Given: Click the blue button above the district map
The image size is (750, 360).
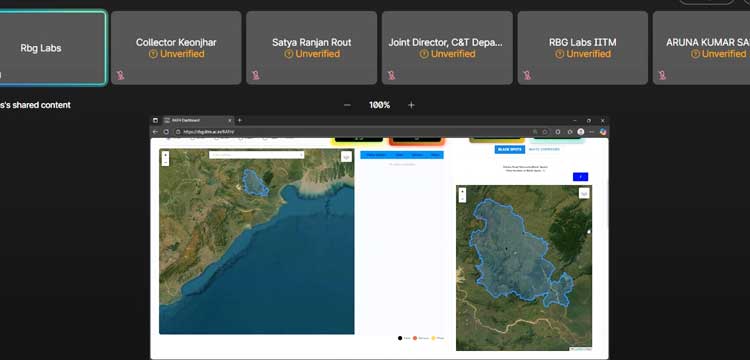Looking at the screenshot, I should (581, 177).
